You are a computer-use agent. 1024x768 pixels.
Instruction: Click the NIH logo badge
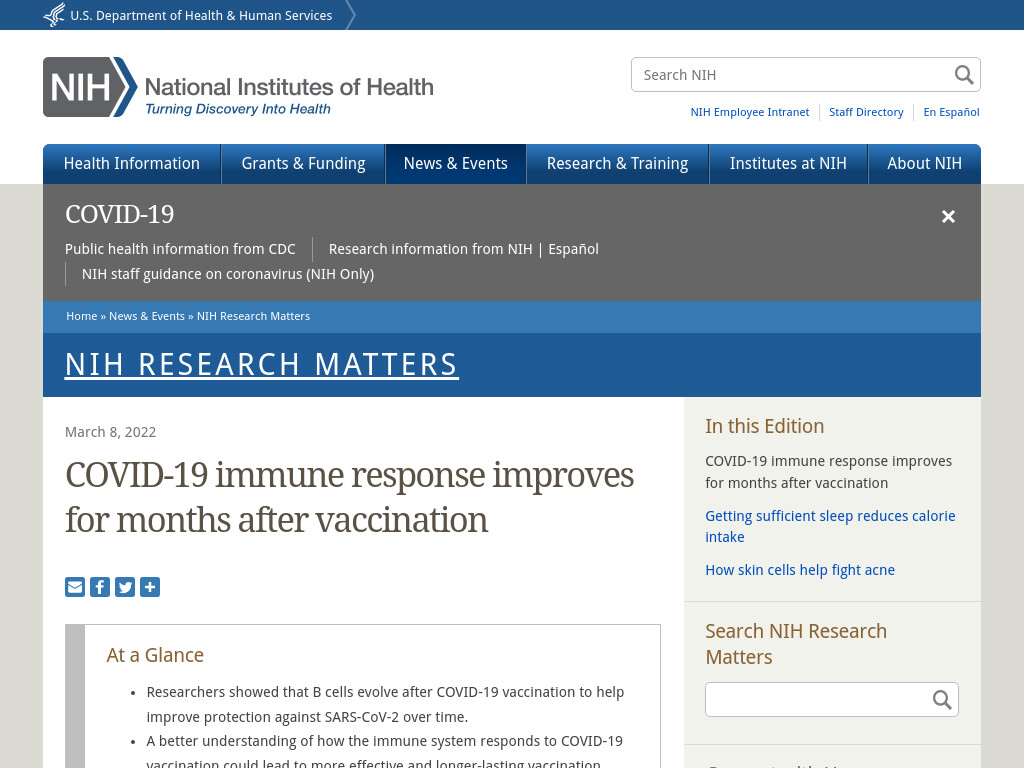click(90, 87)
